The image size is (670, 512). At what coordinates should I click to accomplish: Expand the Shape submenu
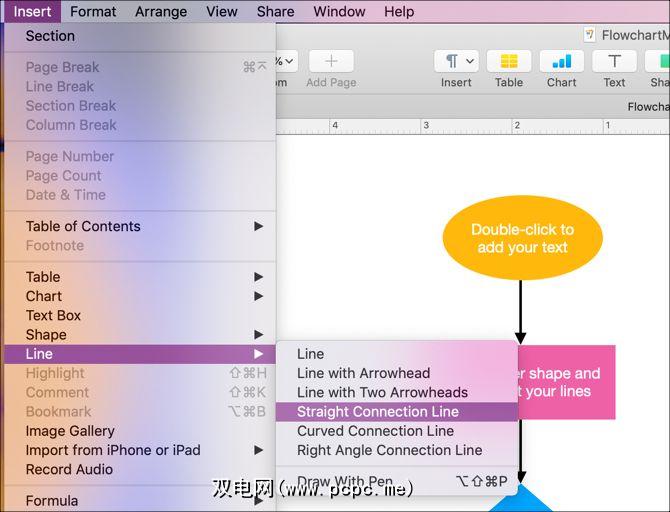tap(140, 335)
